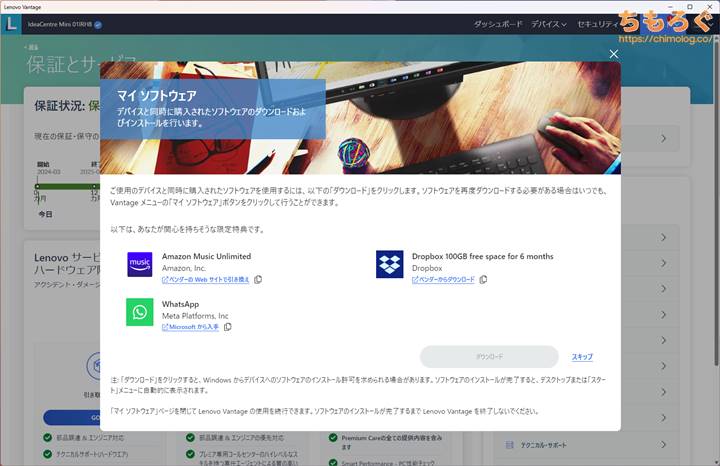
Task: Click the テクニカル・サポート list icon
Action: pos(509,445)
